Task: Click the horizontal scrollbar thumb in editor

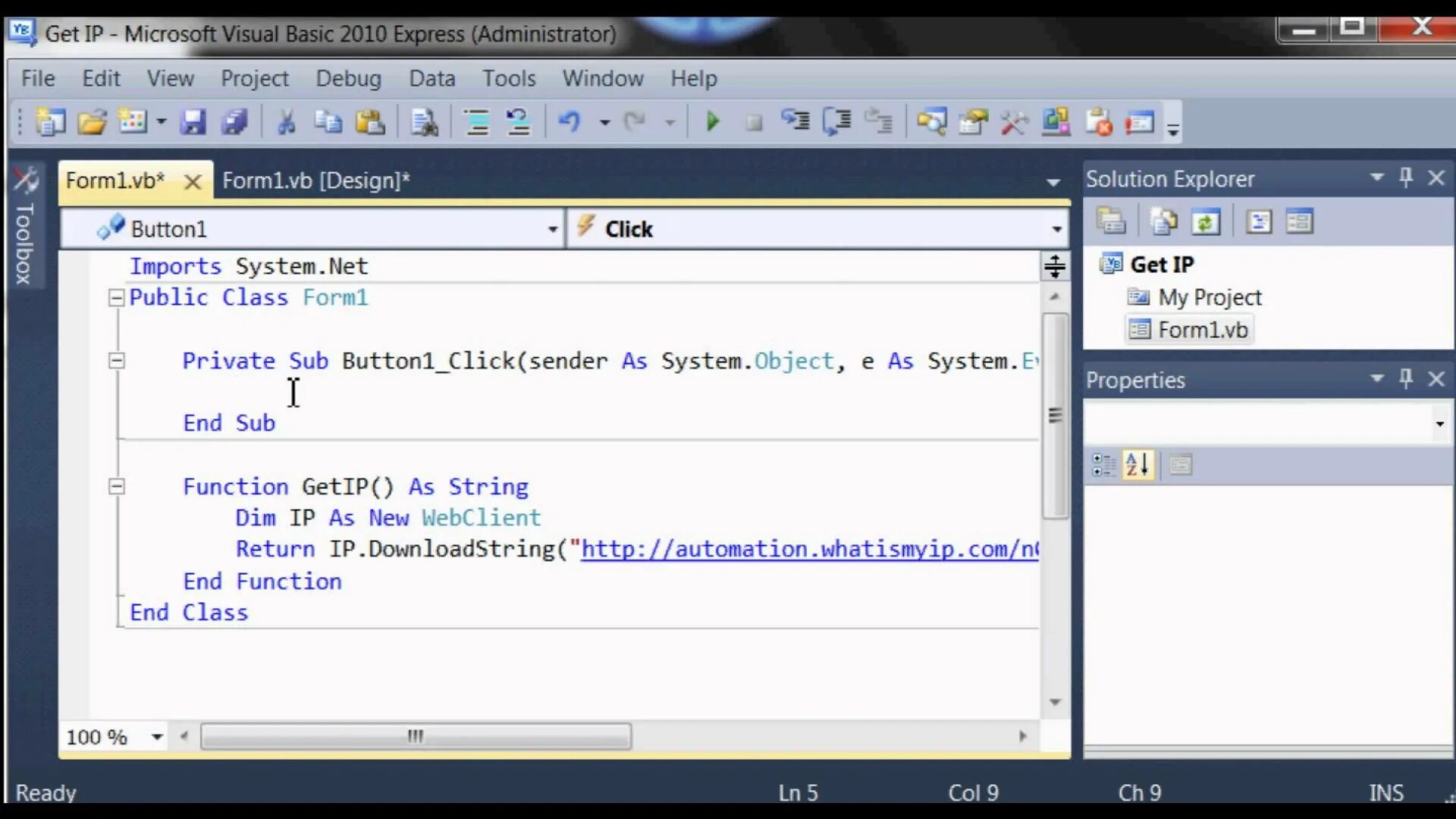Action: coord(416,736)
